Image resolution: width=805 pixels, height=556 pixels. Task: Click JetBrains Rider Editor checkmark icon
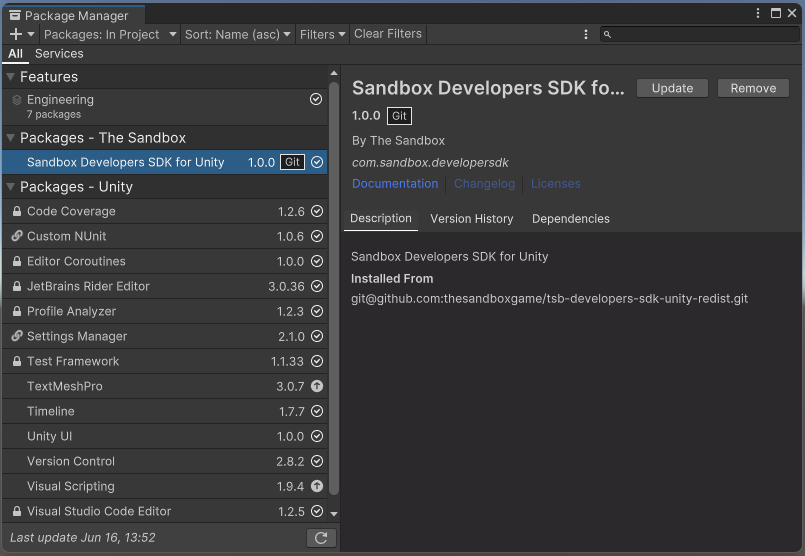[317, 286]
